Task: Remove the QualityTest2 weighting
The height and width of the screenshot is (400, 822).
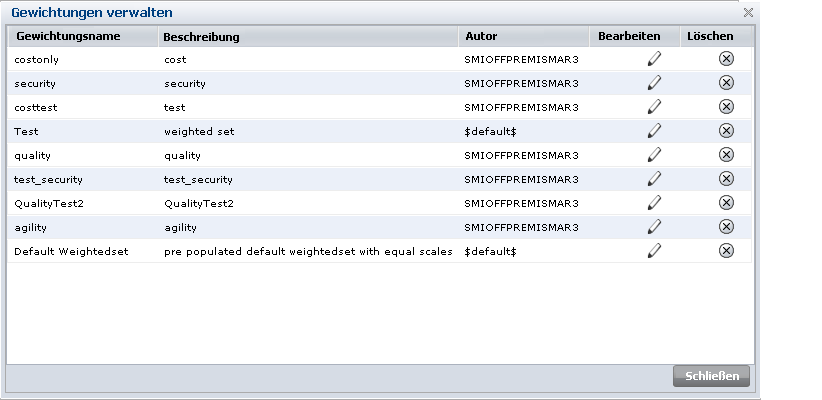Action: pos(726,203)
